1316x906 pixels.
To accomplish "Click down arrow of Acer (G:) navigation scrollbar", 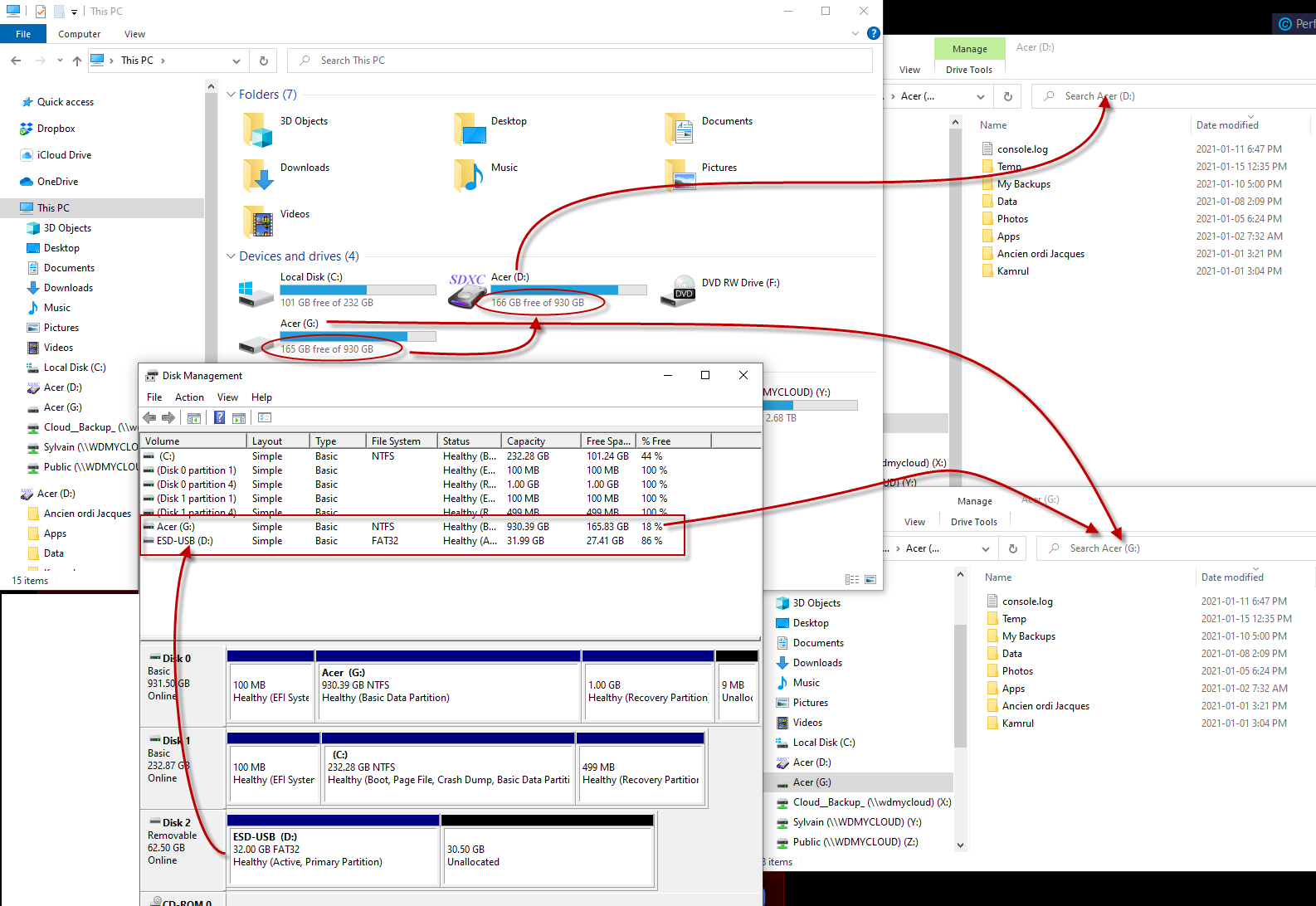I will click(x=960, y=845).
